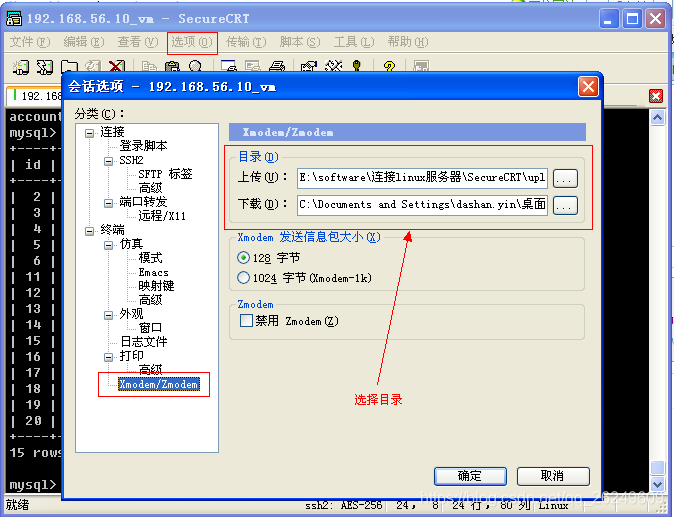Image resolution: width=674 pixels, height=517 pixels.
Task: Select 映射键 in the category tree
Action: pyautogui.click(x=156, y=286)
